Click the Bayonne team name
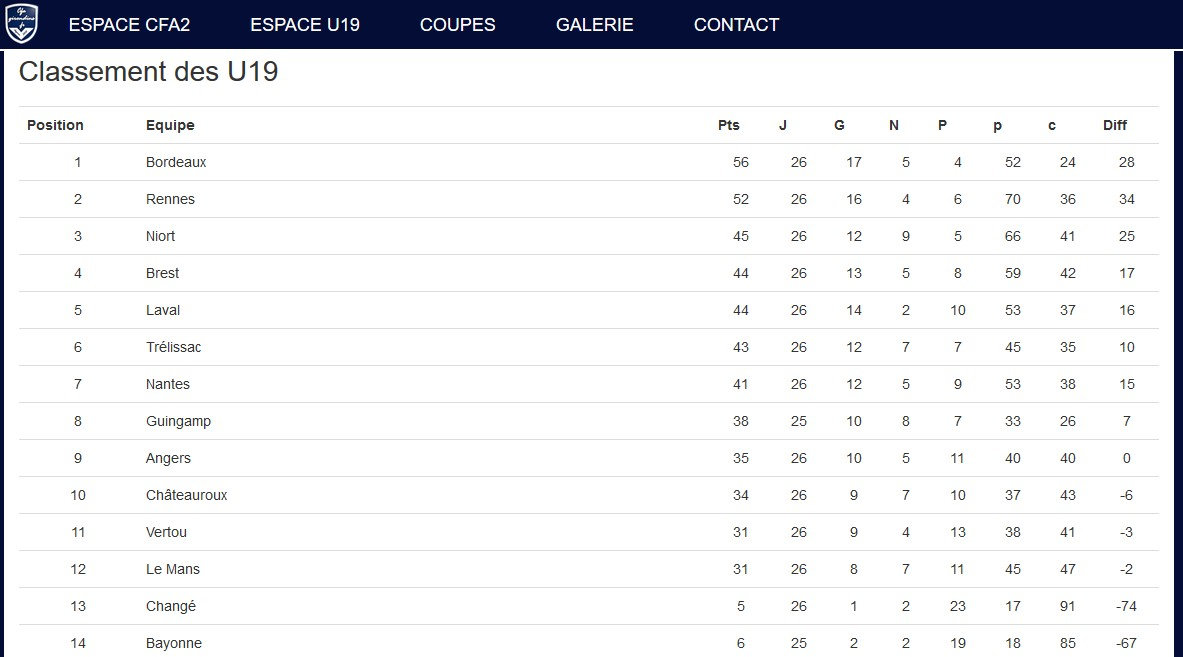The width and height of the screenshot is (1183, 657). pos(174,643)
